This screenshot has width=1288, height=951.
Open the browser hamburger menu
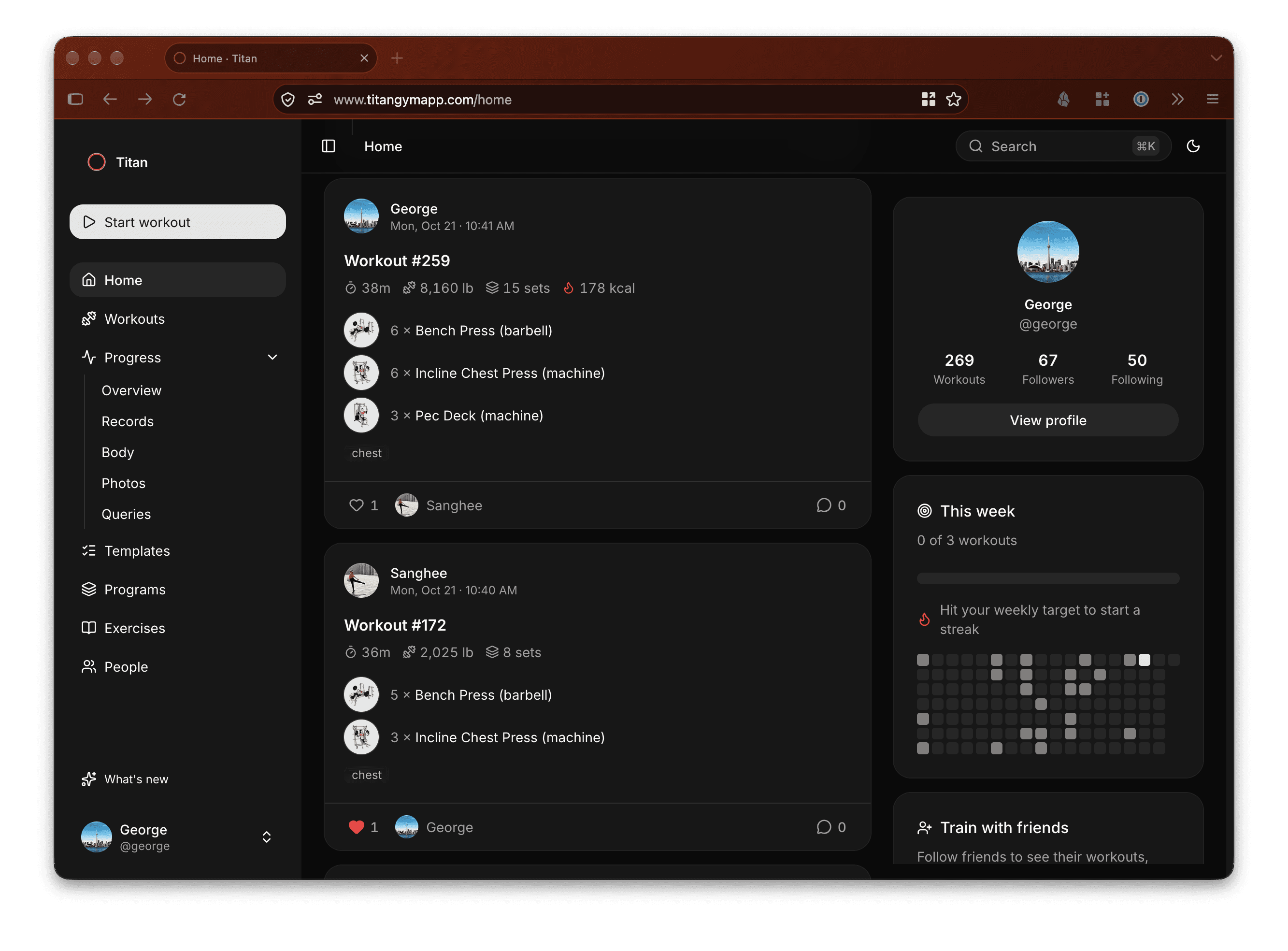(x=1213, y=100)
